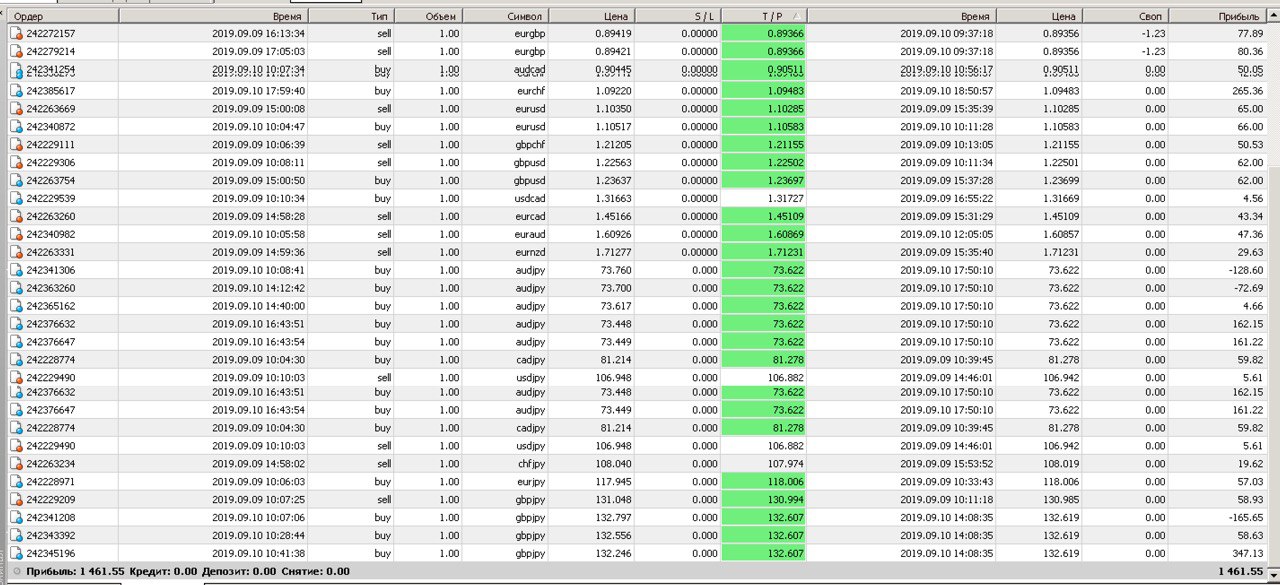Click the chfjpy symbol cell

[x=529, y=464]
